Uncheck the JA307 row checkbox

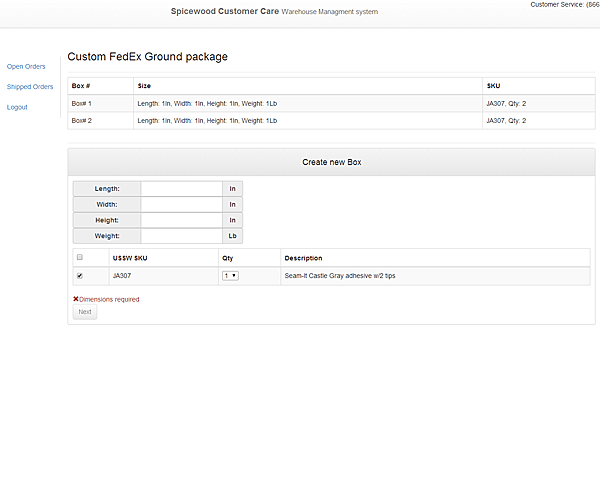click(x=80, y=275)
